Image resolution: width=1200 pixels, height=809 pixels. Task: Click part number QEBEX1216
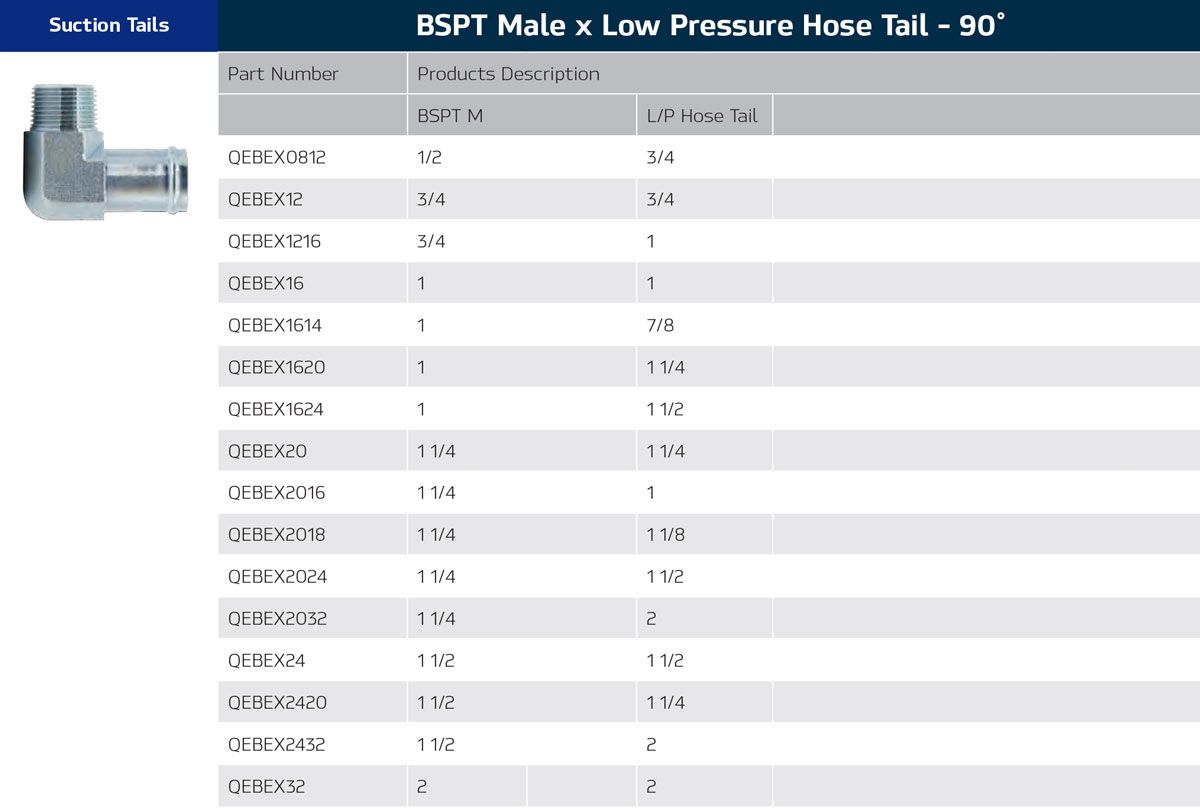point(274,242)
